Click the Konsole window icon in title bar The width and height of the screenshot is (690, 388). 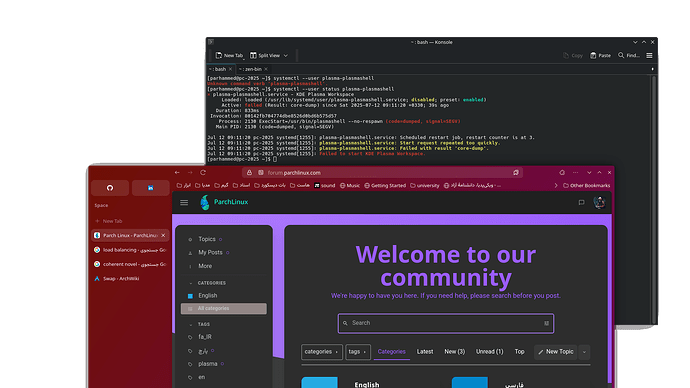coord(211,42)
